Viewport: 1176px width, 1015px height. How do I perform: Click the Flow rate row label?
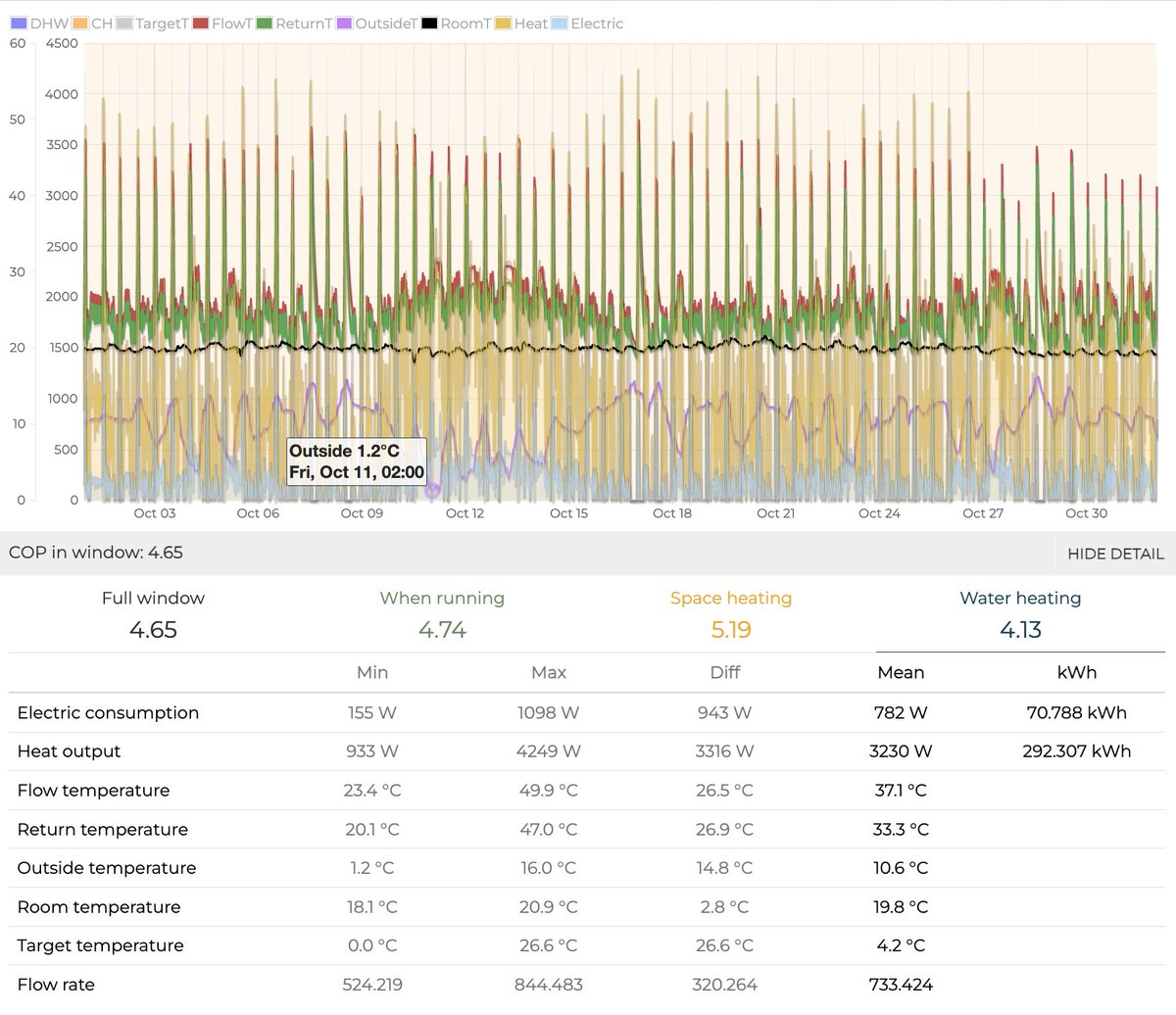click(x=56, y=985)
